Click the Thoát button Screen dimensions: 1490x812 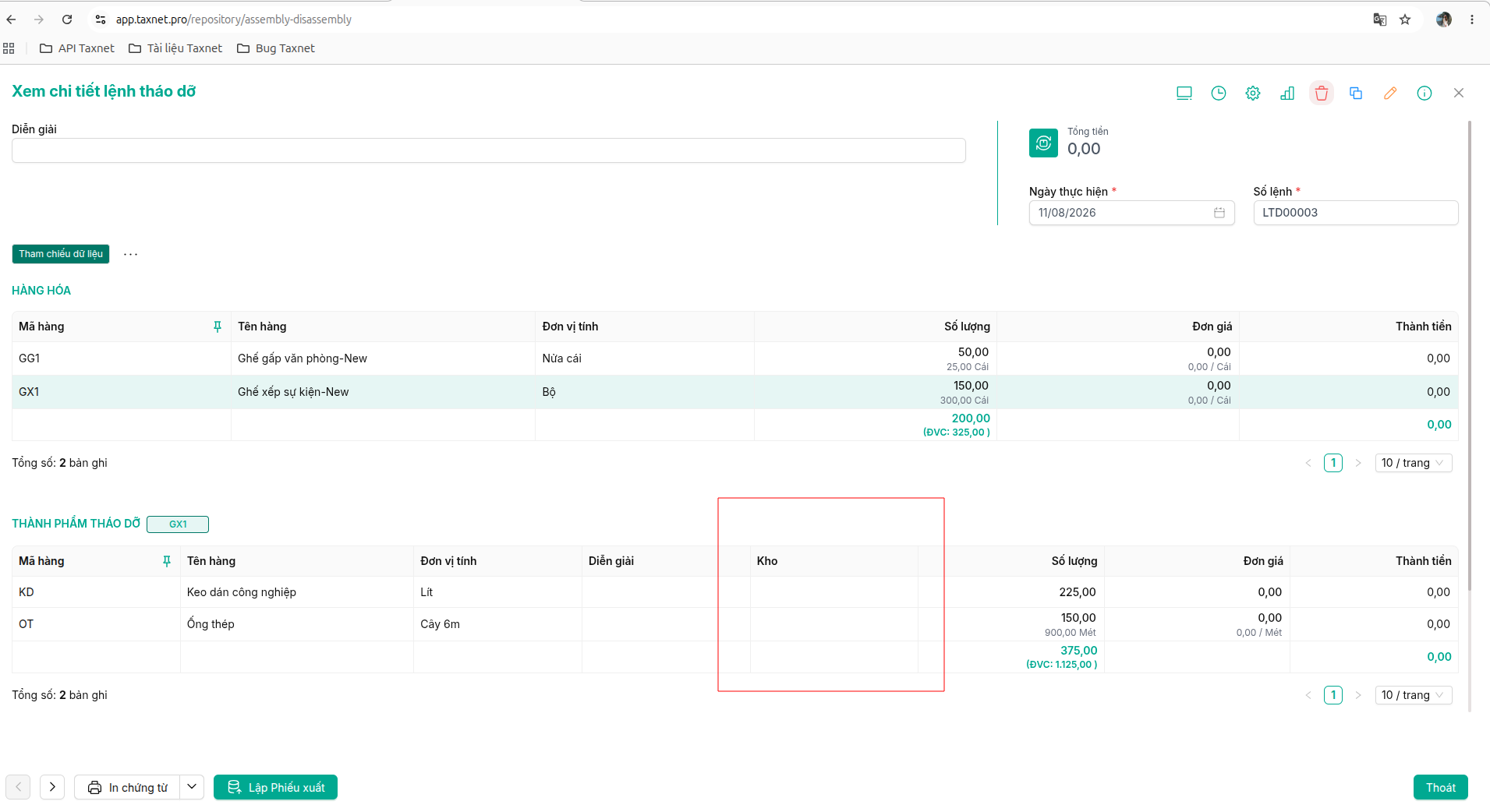(x=1440, y=787)
